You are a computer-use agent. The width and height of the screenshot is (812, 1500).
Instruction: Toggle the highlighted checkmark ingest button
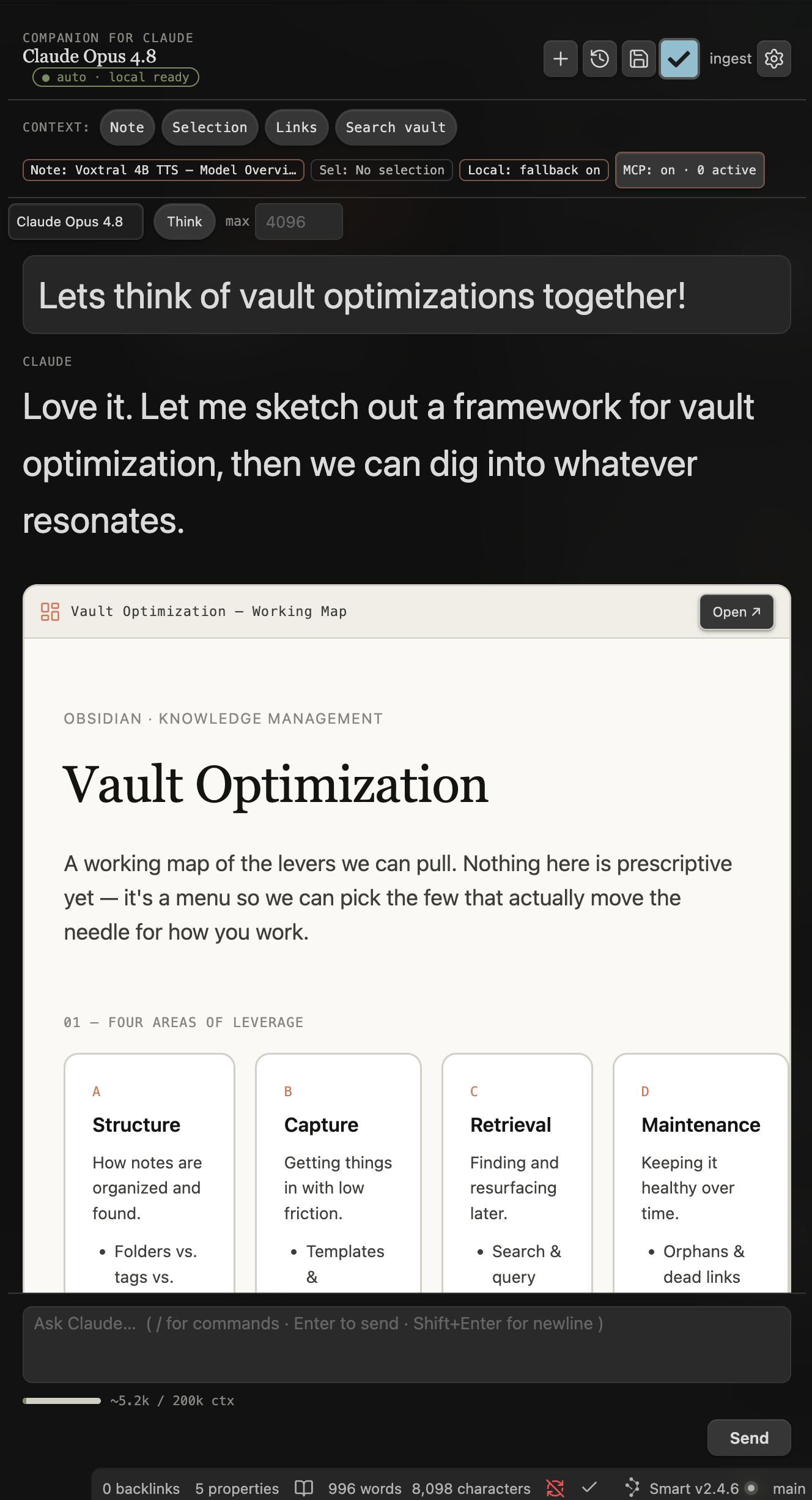[x=679, y=59]
